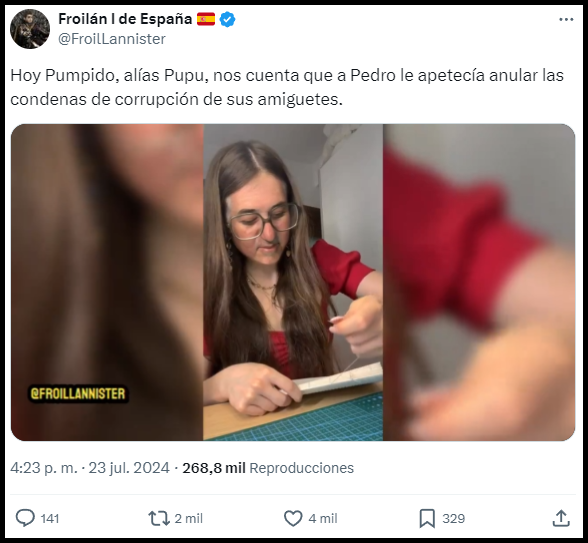
Task: Open the three-dot more options menu
Action: point(566,20)
